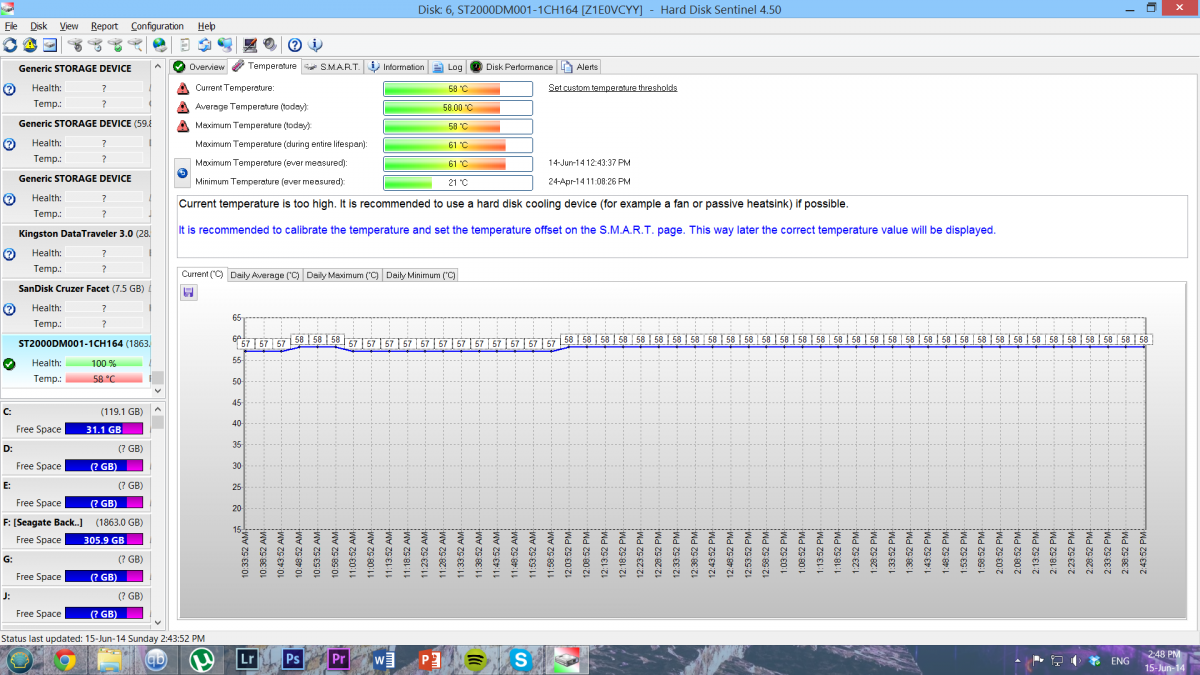Click the yellow warning alert toolbar icon
1200x675 pixels.
(30, 45)
